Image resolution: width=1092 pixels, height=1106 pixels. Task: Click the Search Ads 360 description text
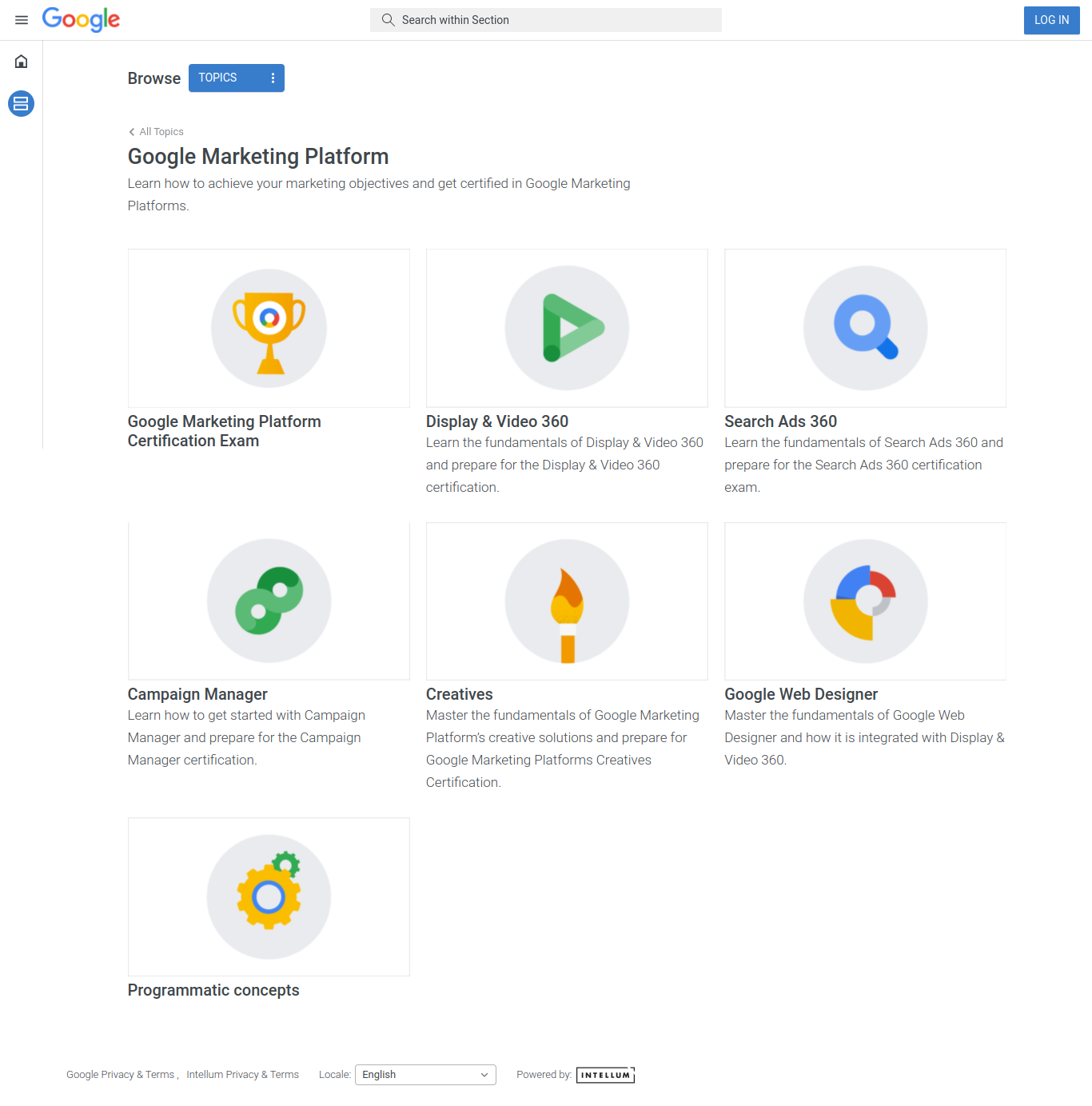864,465
